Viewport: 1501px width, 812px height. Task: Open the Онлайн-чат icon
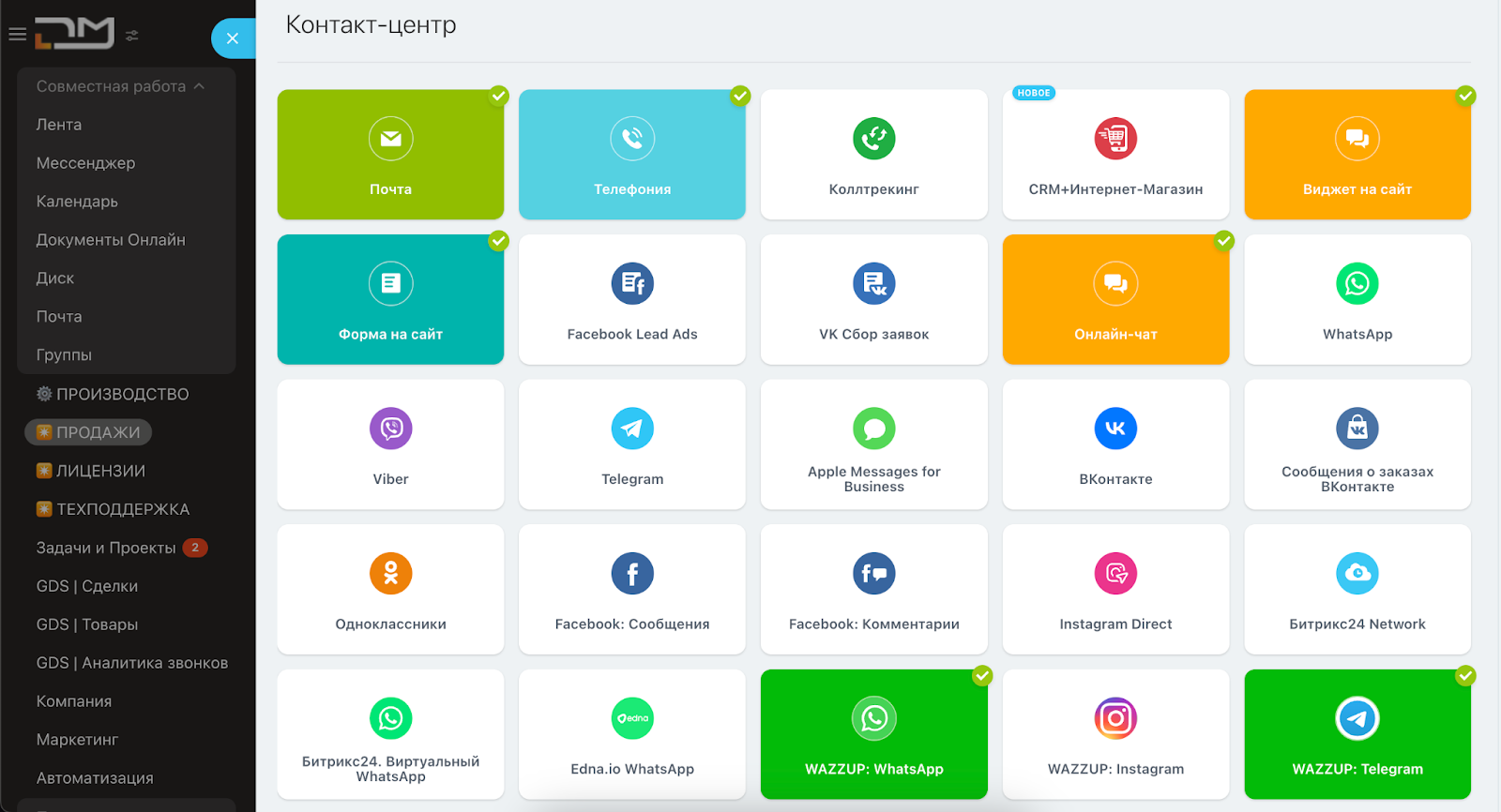(1115, 283)
